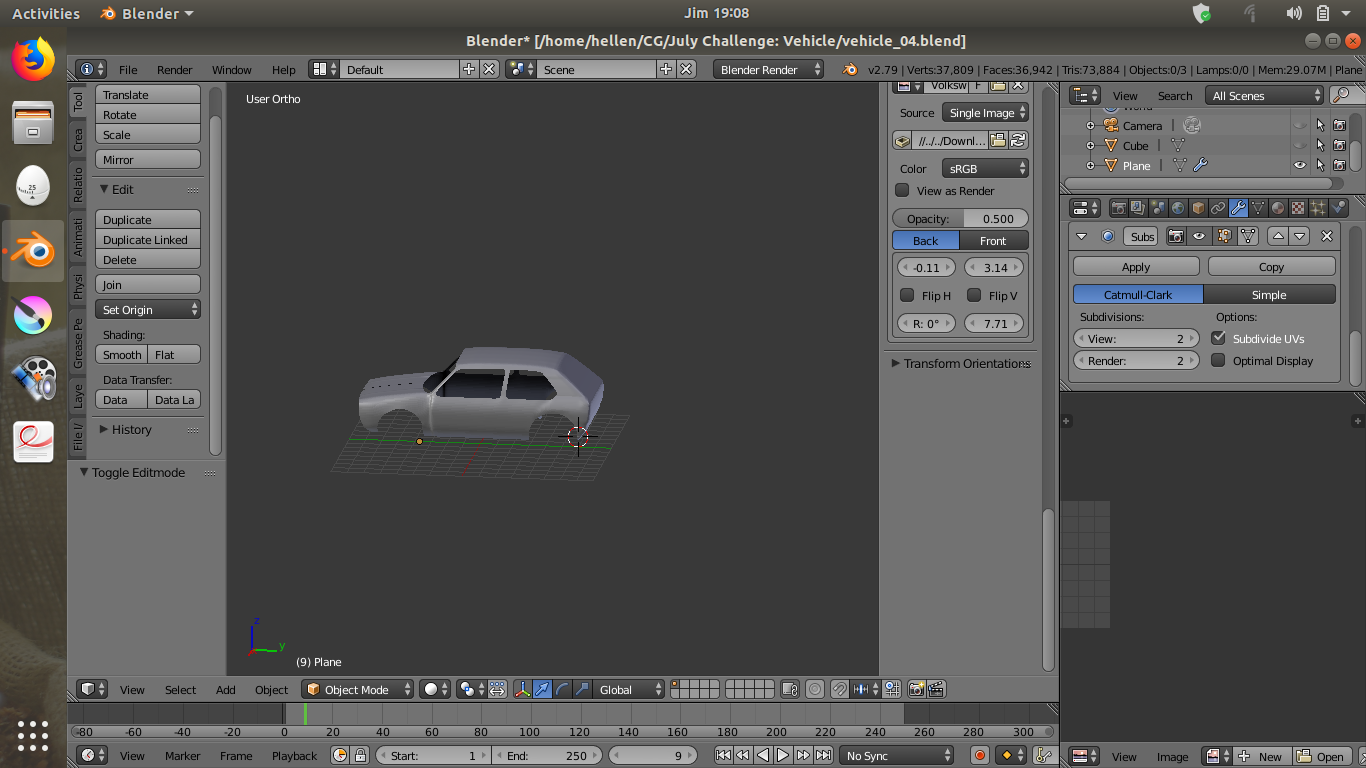
Task: Click the background image Opacity slider
Action: (x=960, y=219)
